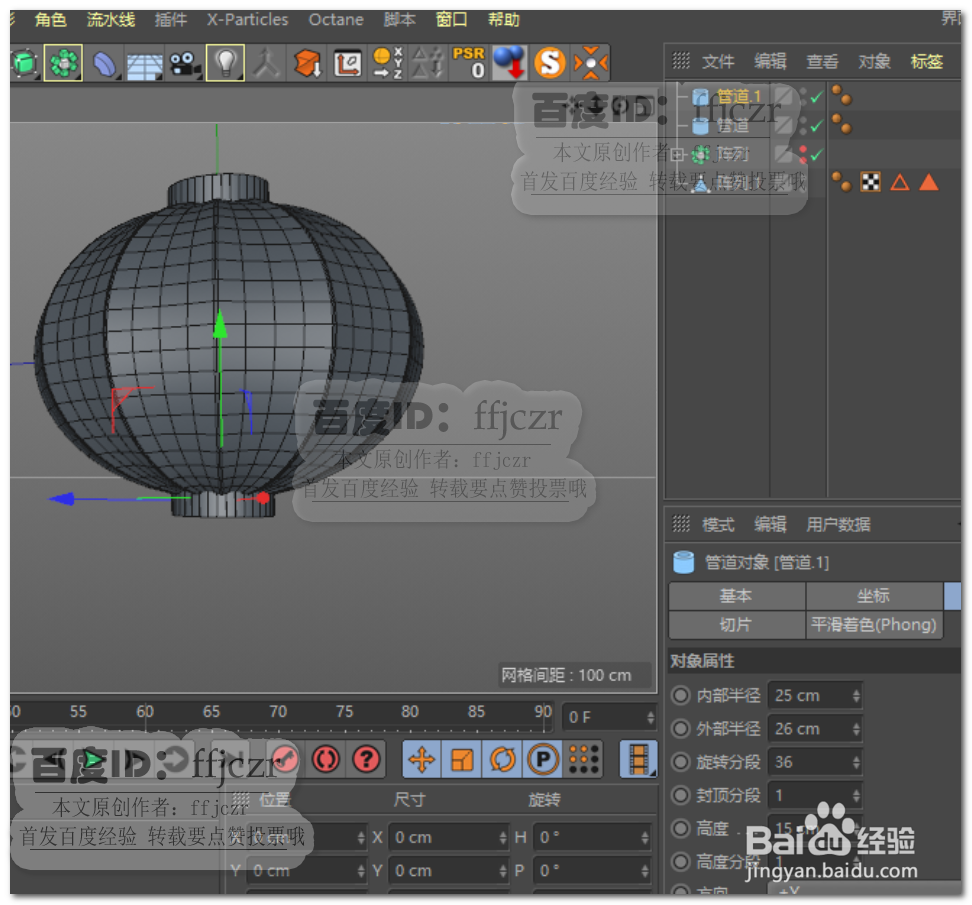Viewport: 972px width, 905px height.
Task: Click the red record key icon
Action: pos(285,759)
